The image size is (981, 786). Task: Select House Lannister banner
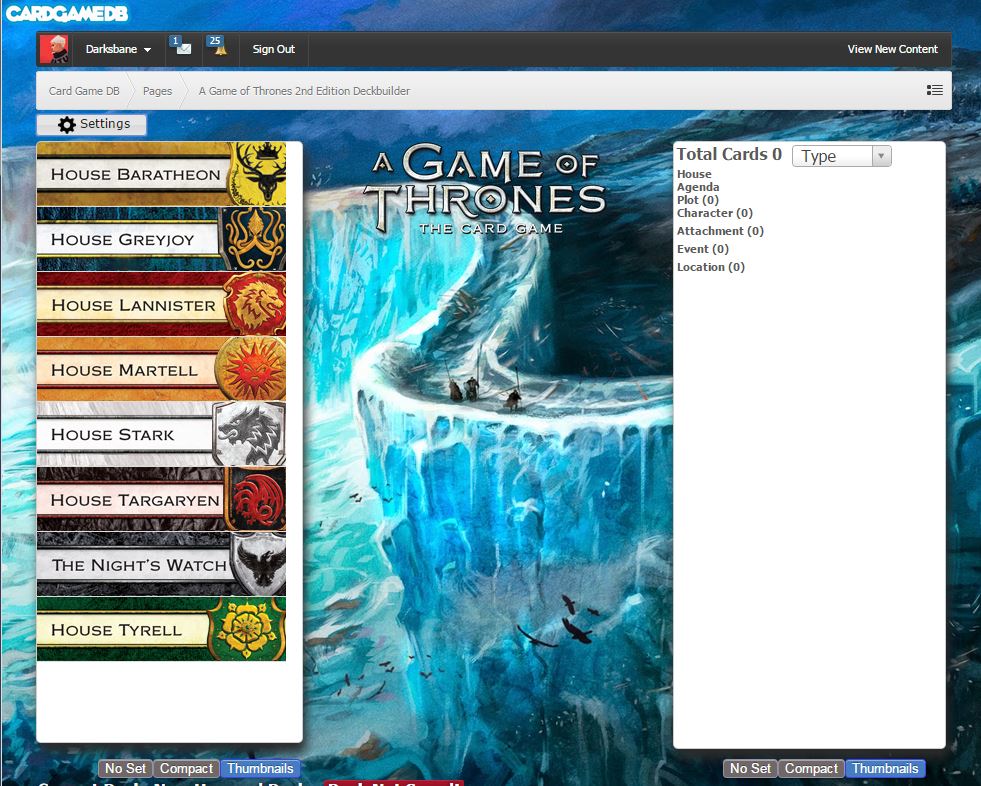pyautogui.click(x=161, y=304)
